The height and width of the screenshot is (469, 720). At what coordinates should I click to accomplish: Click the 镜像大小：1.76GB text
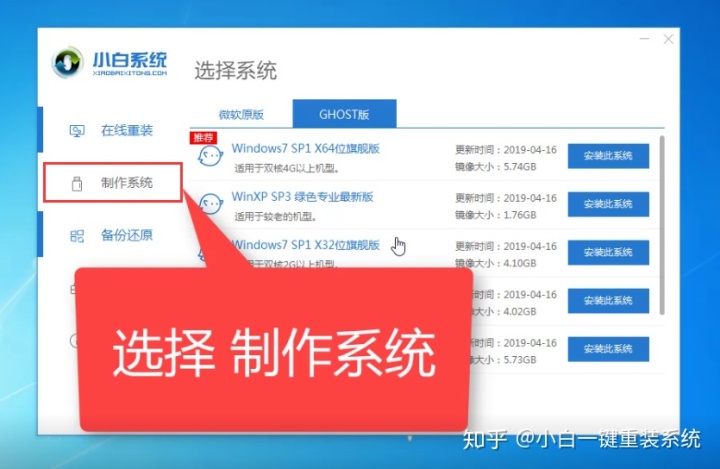pos(495,215)
